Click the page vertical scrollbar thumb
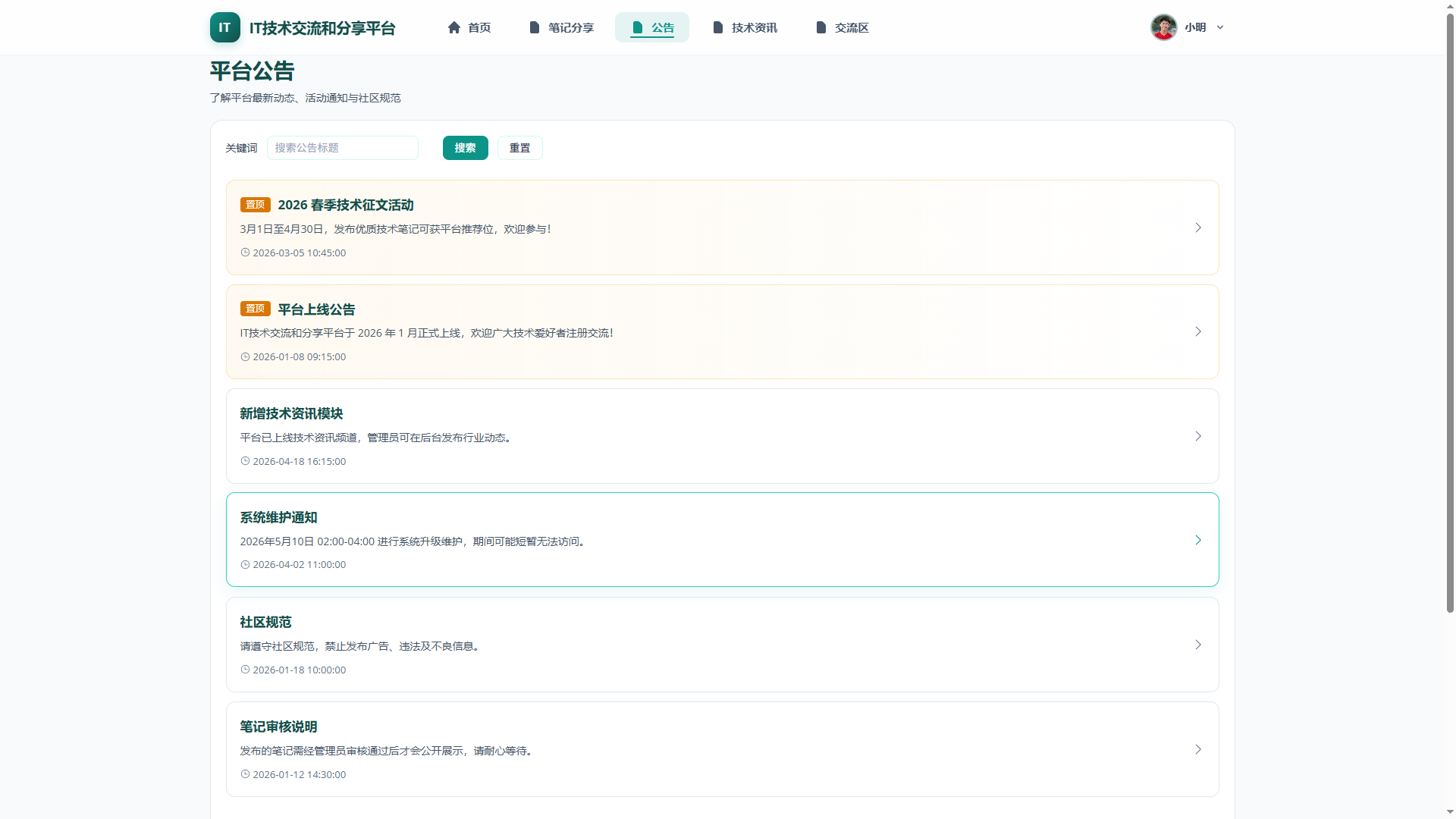1456x819 pixels. 1450,311
